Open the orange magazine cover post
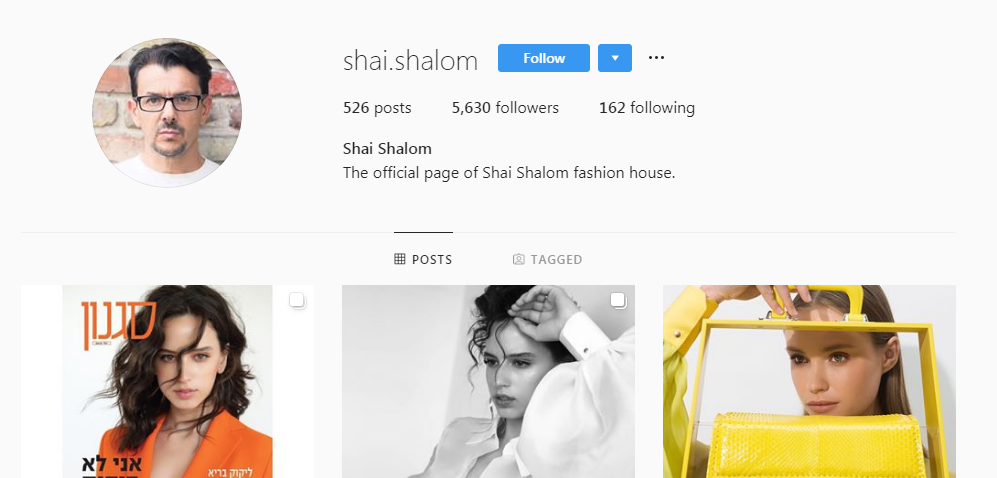 pyautogui.click(x=167, y=381)
